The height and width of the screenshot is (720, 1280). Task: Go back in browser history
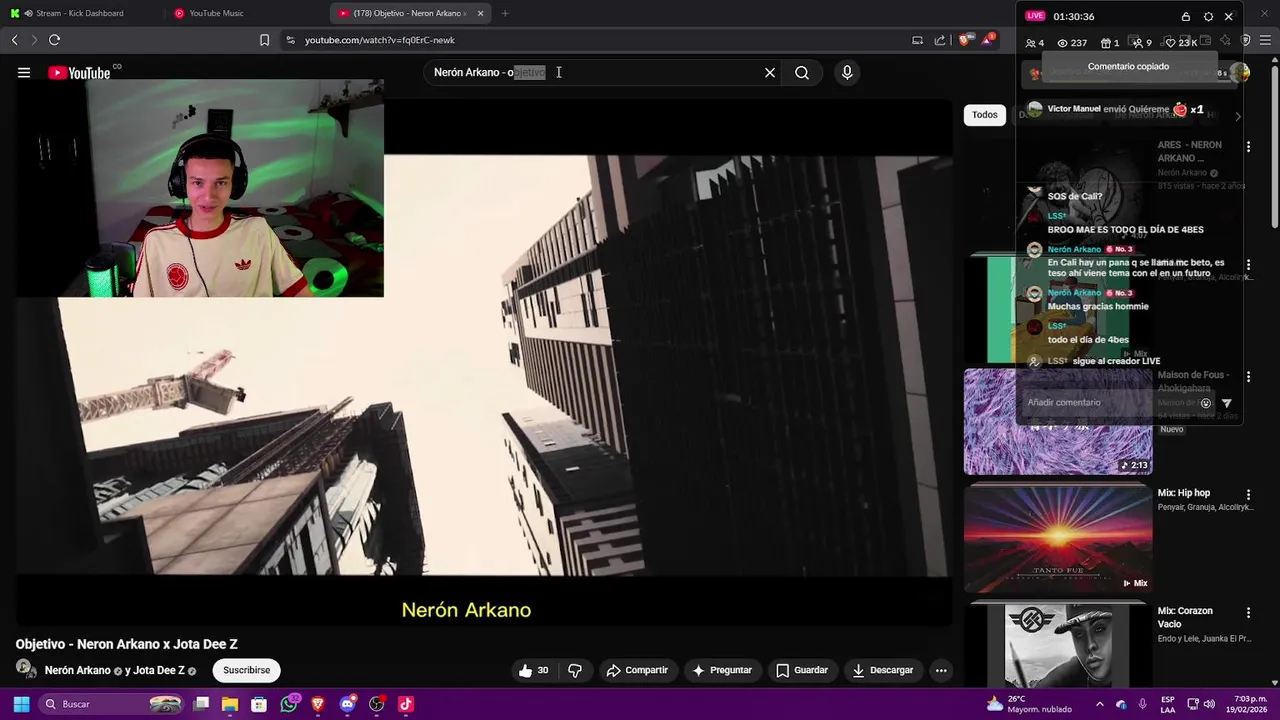(14, 40)
